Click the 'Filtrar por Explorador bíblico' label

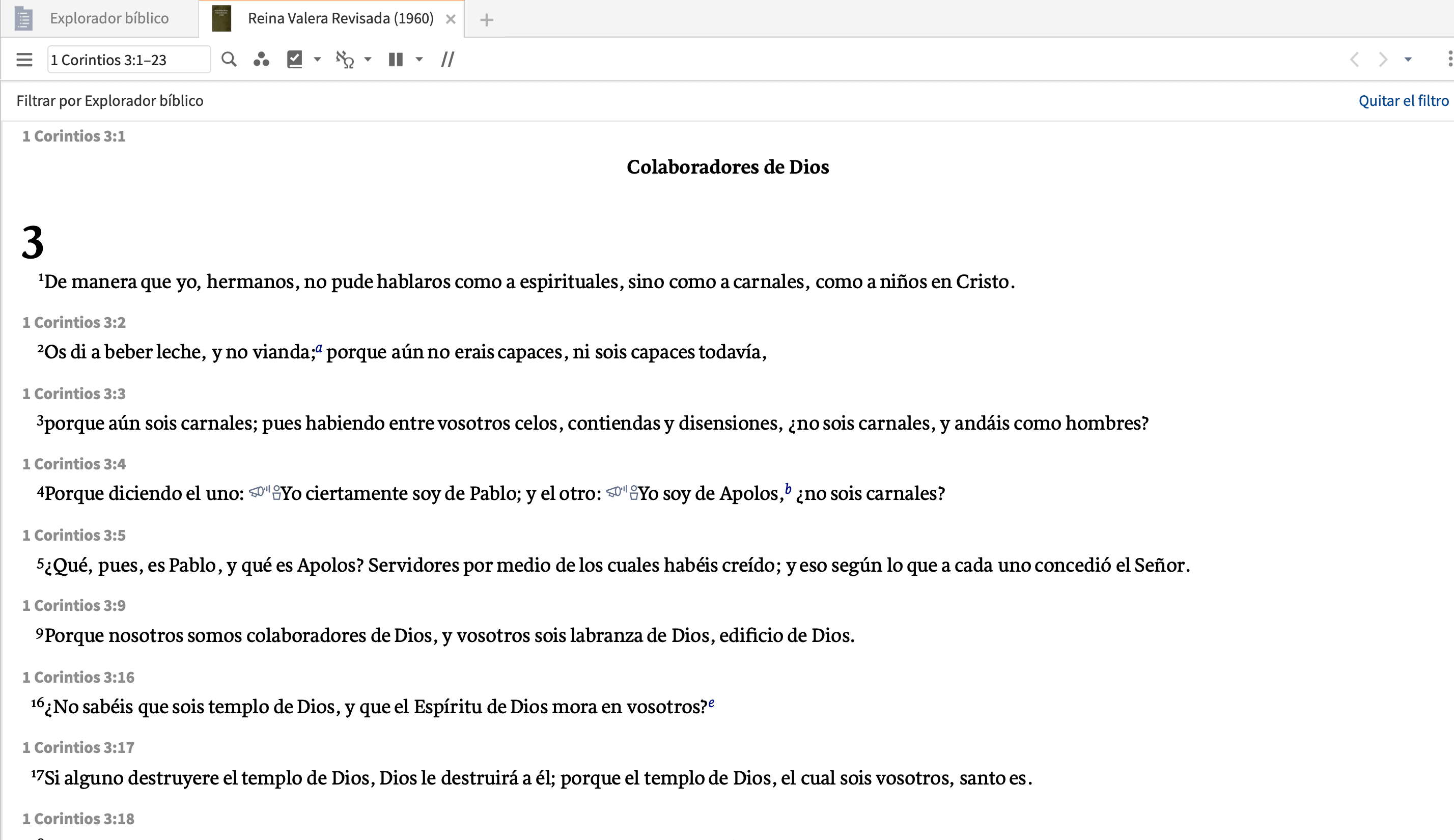[x=109, y=100]
